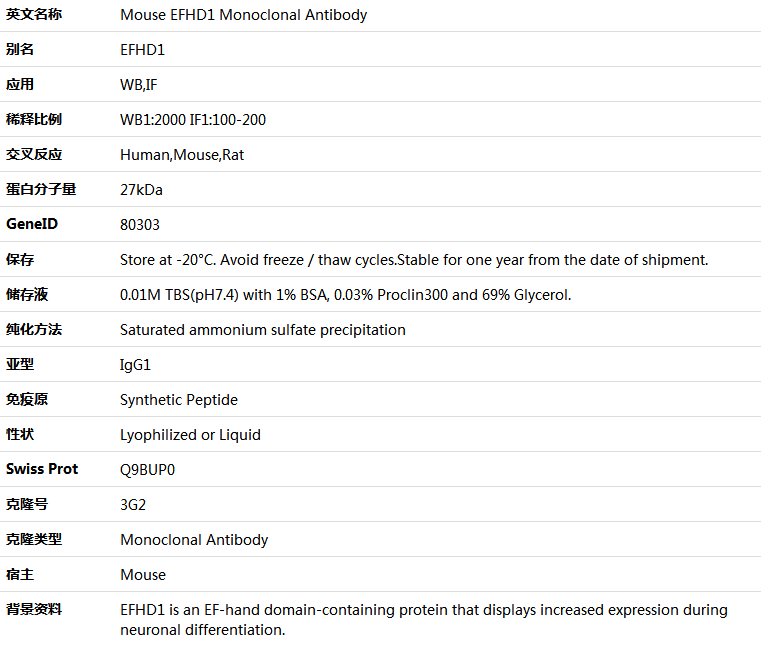763x646 pixels.
Task: Click the product name Mouse EFHD1 Monoclonal Antibody
Action: [x=243, y=15]
